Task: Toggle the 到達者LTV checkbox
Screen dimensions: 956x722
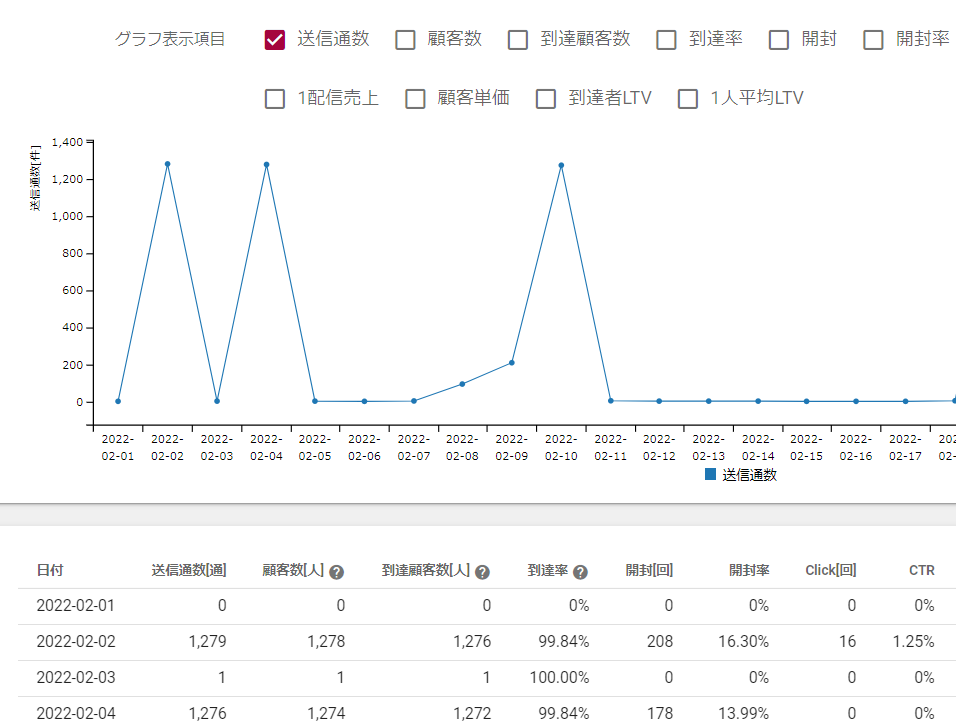Action: pos(546,99)
